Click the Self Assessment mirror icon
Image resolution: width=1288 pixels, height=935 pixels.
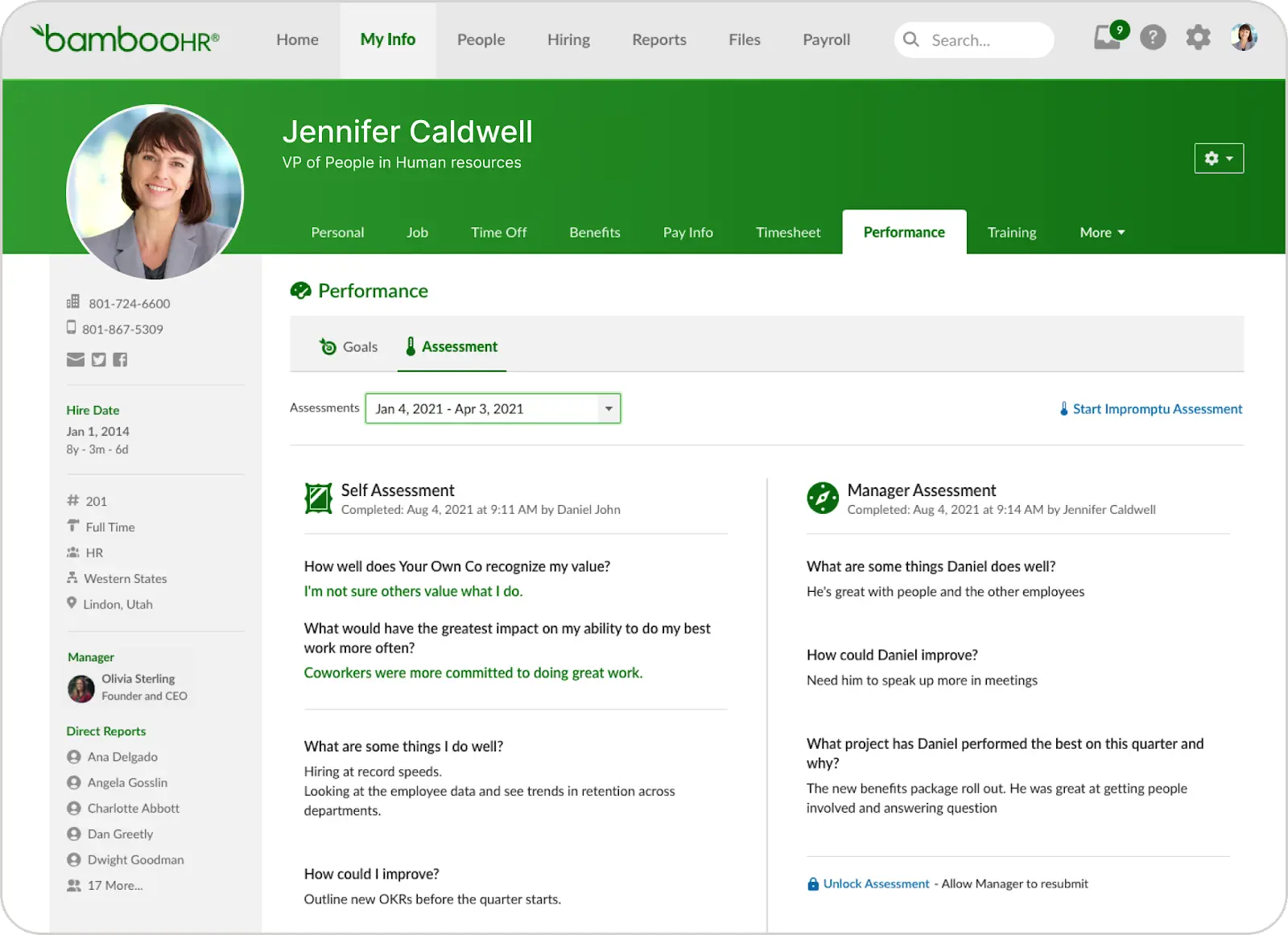point(319,499)
